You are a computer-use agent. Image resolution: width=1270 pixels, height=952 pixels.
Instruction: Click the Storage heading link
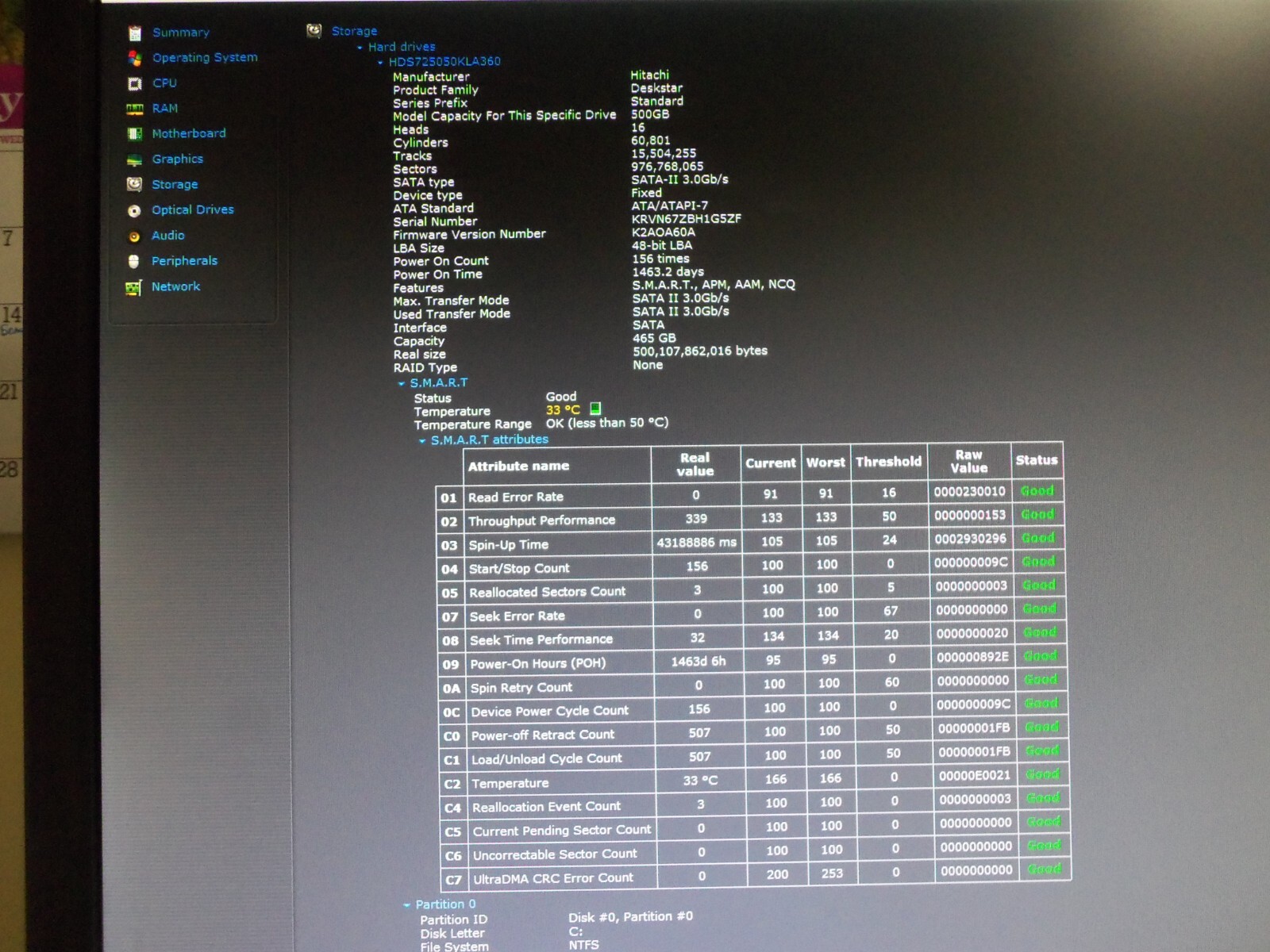click(354, 31)
